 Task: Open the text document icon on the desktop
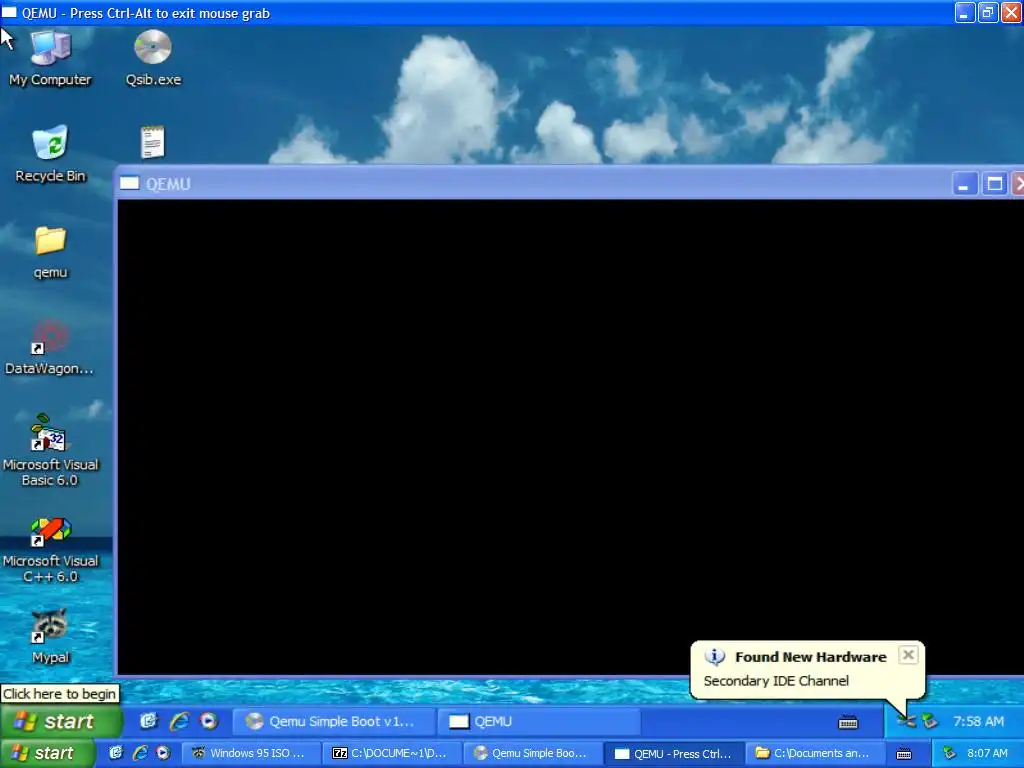pyautogui.click(x=153, y=142)
